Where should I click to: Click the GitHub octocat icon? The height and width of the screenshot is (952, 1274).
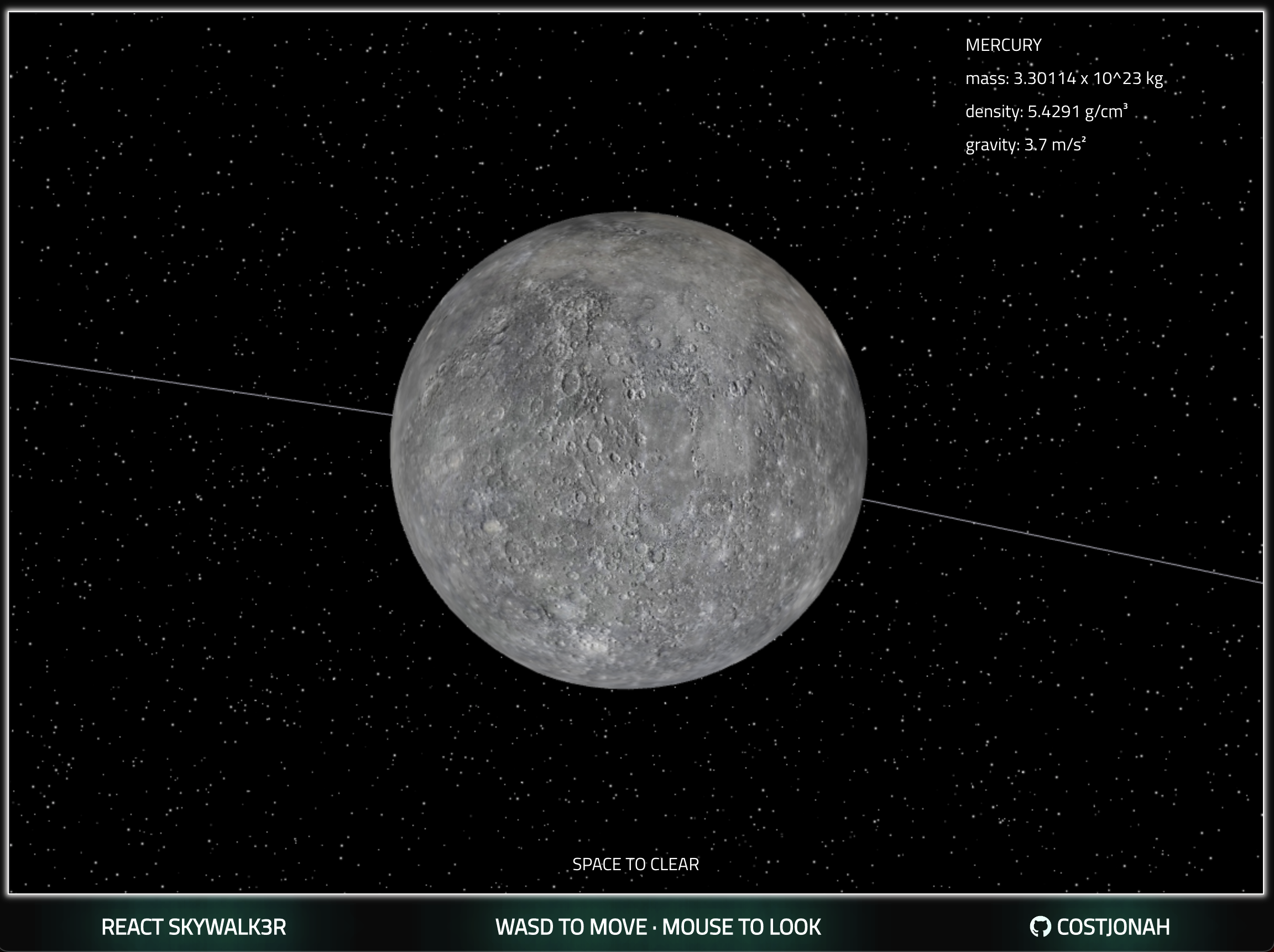(x=1040, y=927)
